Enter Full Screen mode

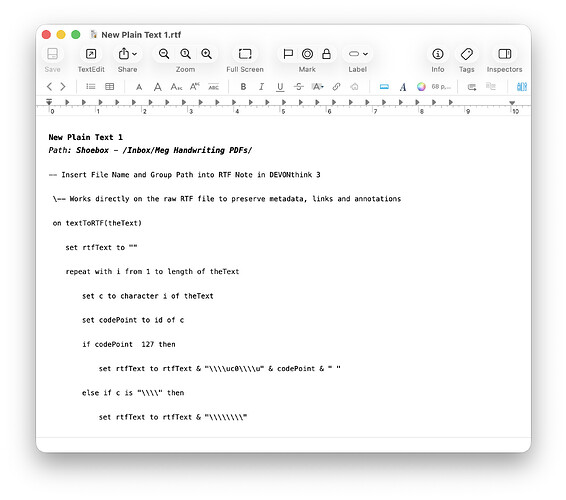pyautogui.click(x=245, y=54)
